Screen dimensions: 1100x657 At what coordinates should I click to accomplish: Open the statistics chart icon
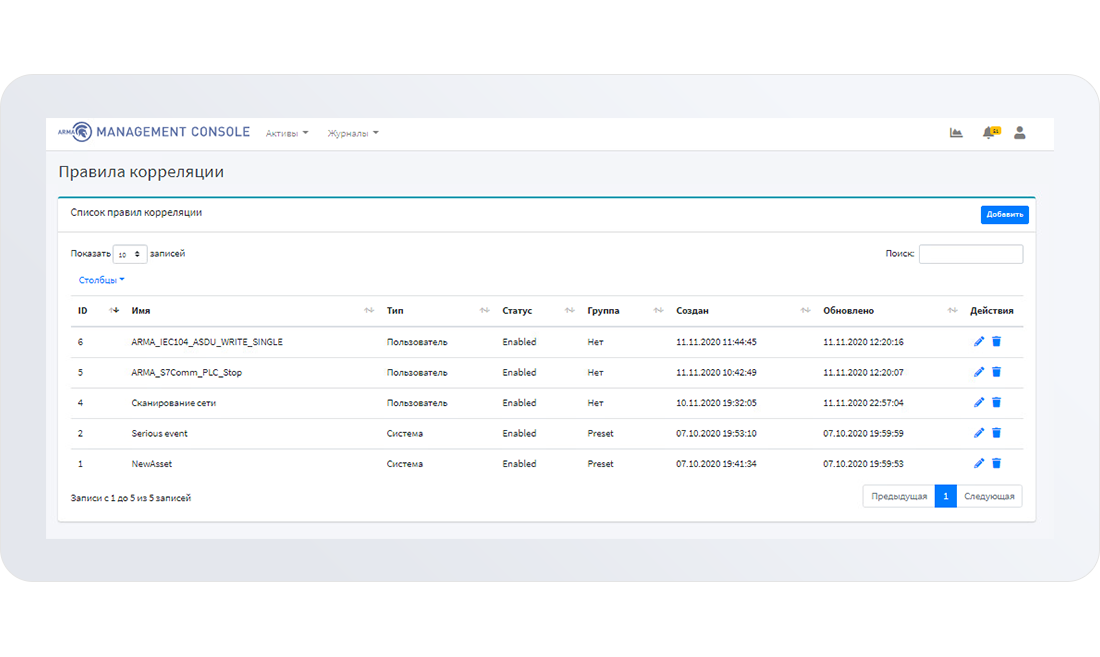(x=956, y=133)
